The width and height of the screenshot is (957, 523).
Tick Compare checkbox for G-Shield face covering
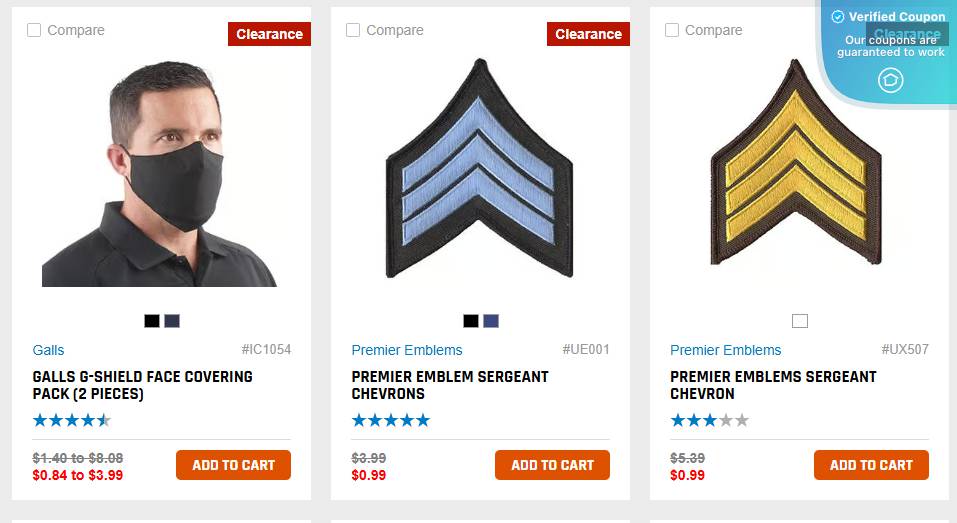(x=34, y=30)
